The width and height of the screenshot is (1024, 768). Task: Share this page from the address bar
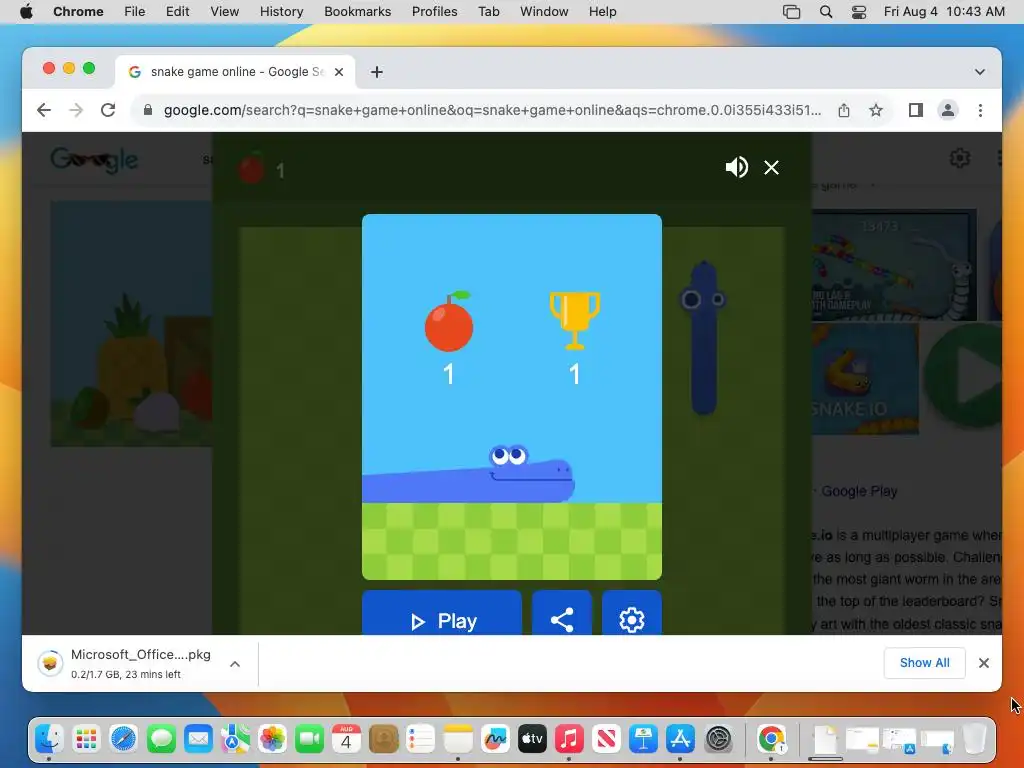[x=844, y=110]
